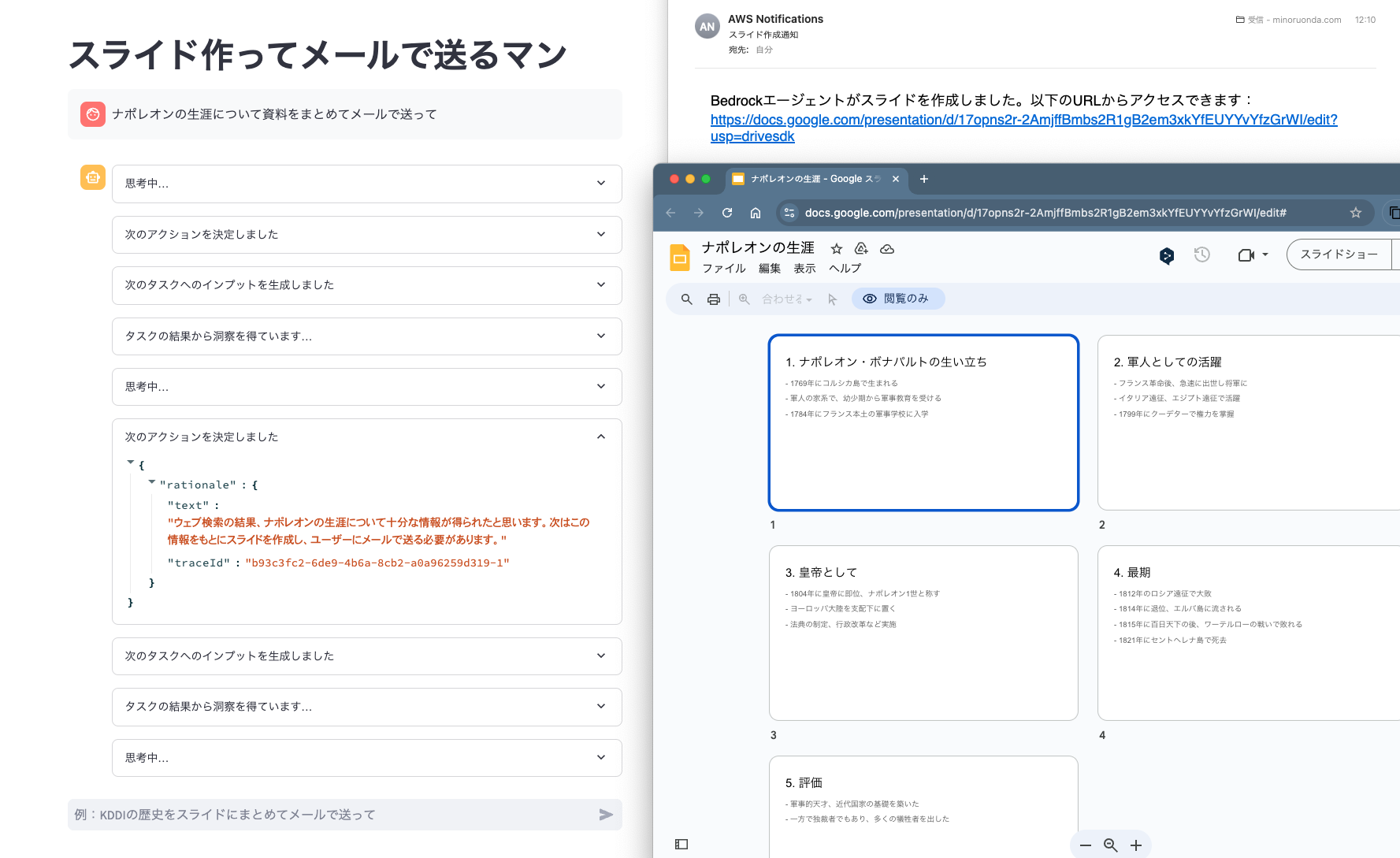Select the ナポレオンの生涯 browser tab
The height and width of the screenshot is (858, 1400).
813,179
